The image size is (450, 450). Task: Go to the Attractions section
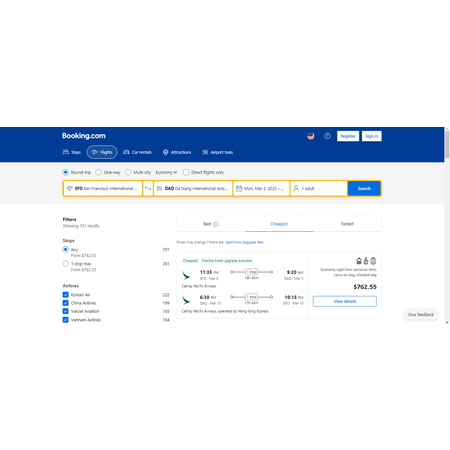point(177,152)
